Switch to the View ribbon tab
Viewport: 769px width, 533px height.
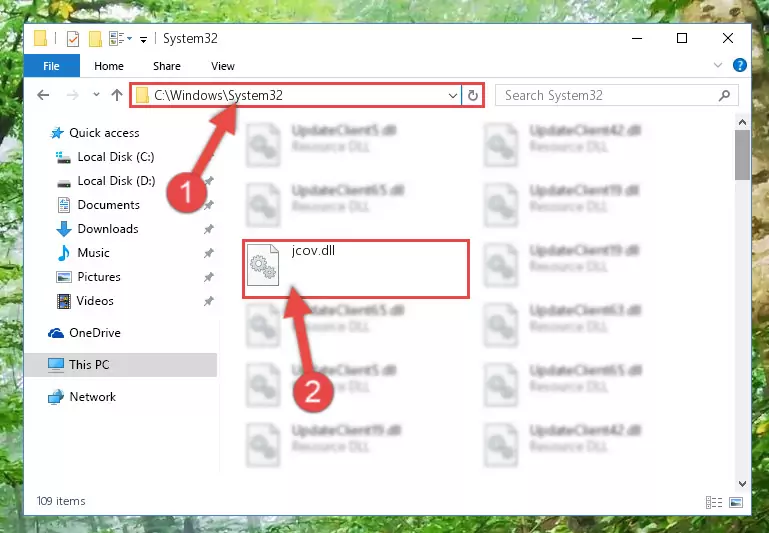tap(223, 66)
